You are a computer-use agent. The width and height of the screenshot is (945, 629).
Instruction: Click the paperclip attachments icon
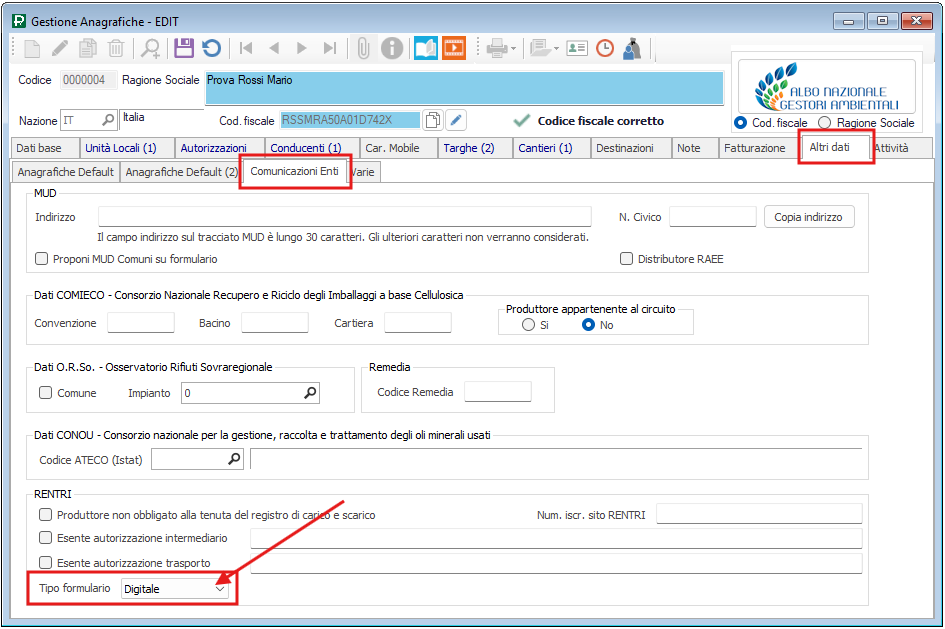[x=364, y=47]
